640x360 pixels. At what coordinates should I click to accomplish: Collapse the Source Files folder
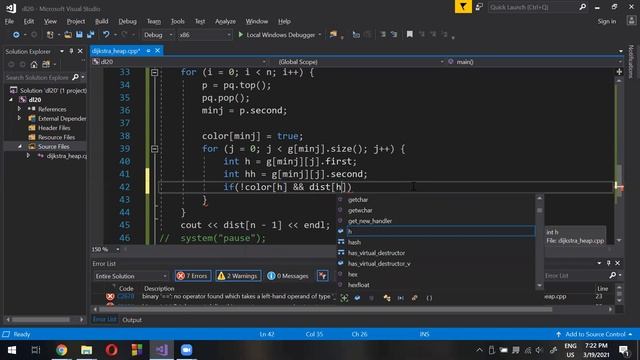(x=19, y=147)
